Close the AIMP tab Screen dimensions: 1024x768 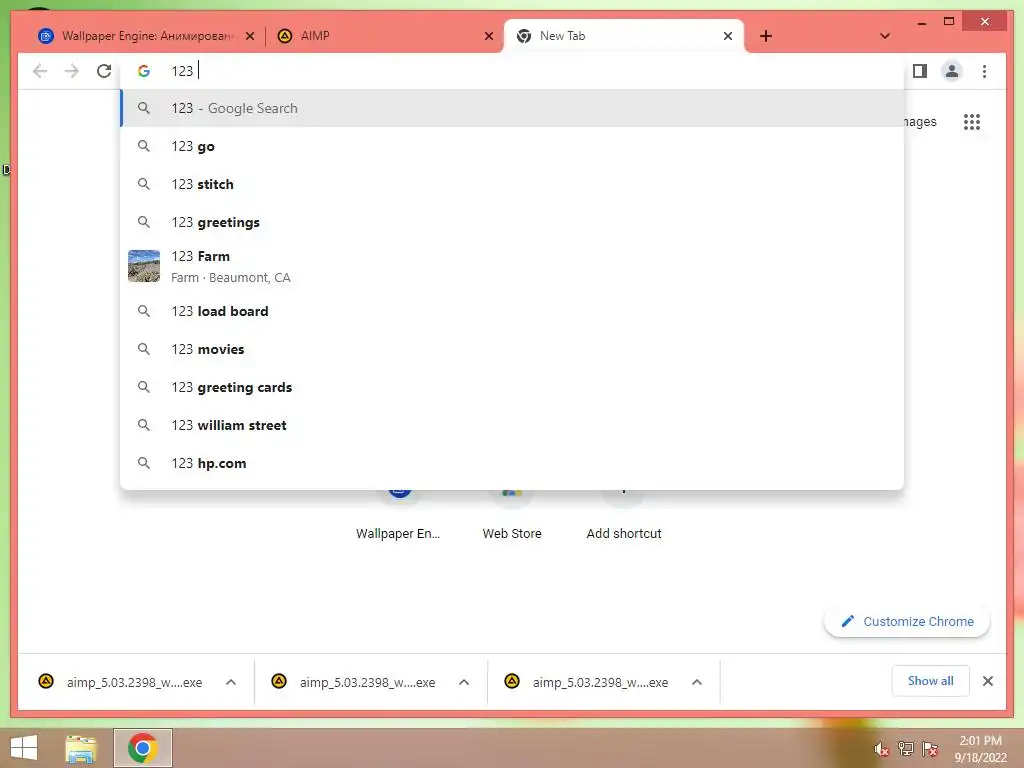(x=488, y=36)
